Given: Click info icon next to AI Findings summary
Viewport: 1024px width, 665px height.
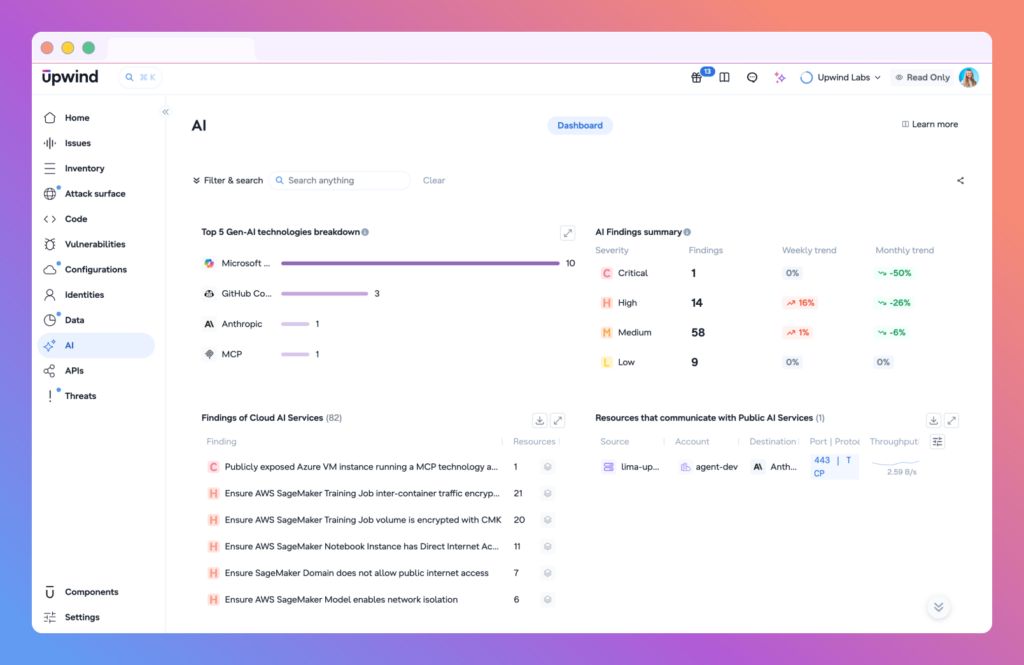Looking at the screenshot, I should pyautogui.click(x=687, y=232).
